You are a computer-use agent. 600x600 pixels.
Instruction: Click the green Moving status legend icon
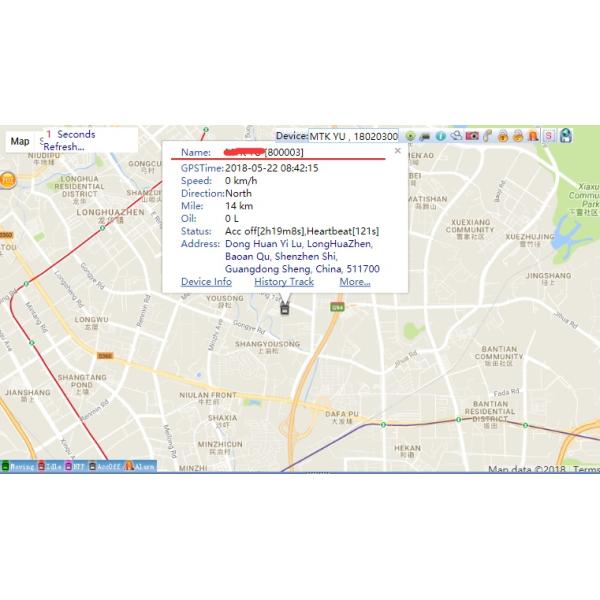click(5, 466)
